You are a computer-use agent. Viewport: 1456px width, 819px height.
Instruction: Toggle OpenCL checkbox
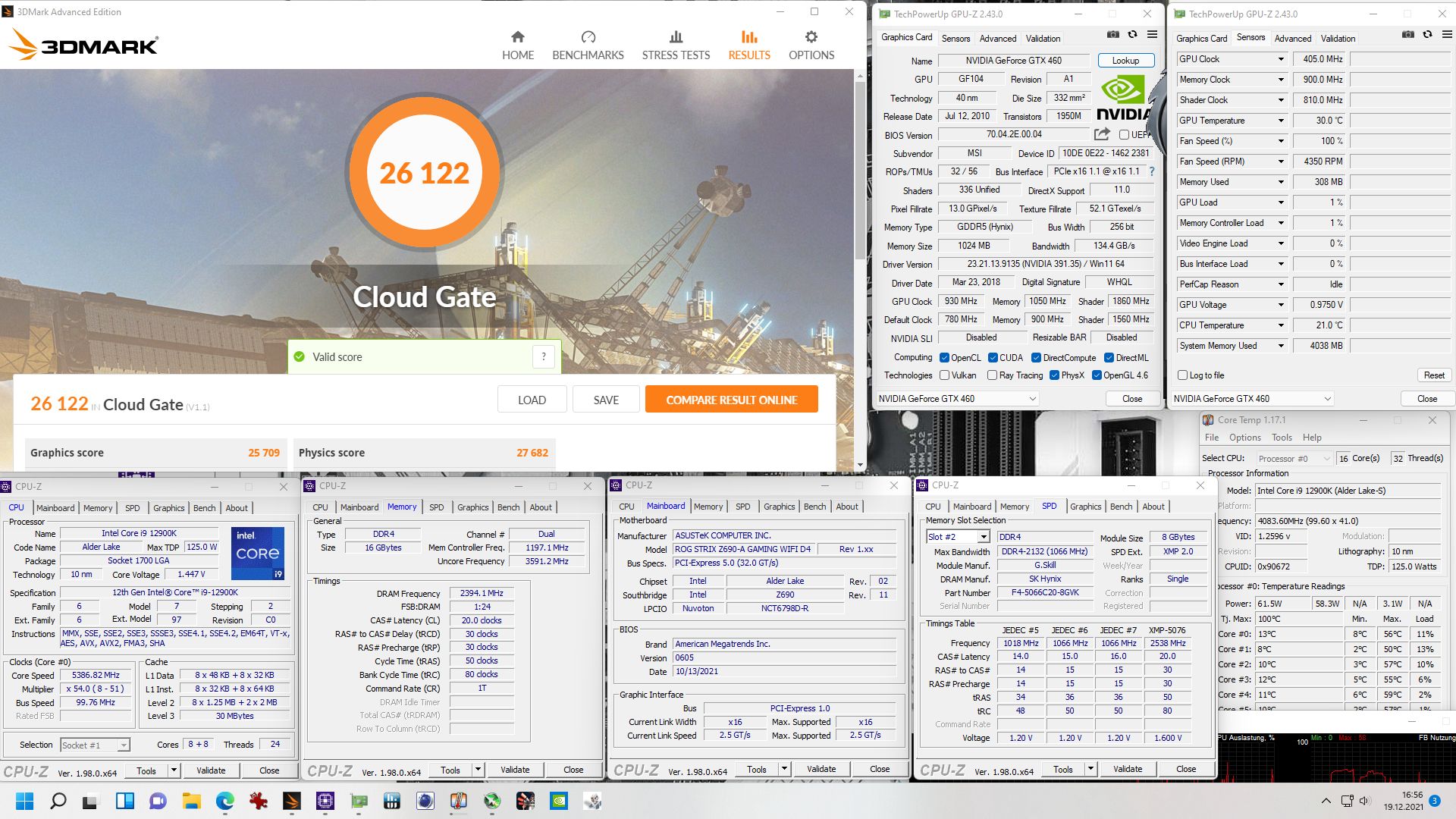point(944,358)
